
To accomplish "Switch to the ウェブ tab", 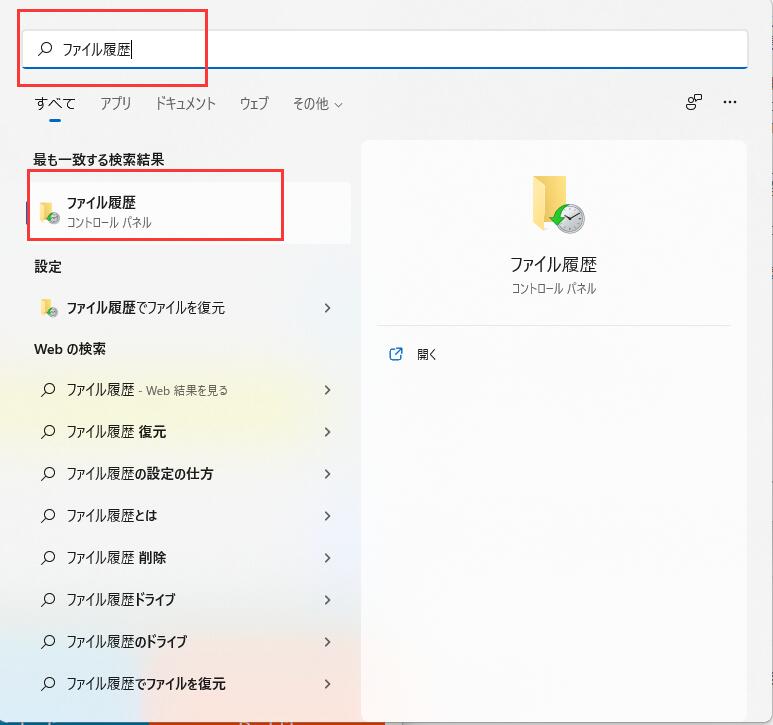I will pos(254,104).
